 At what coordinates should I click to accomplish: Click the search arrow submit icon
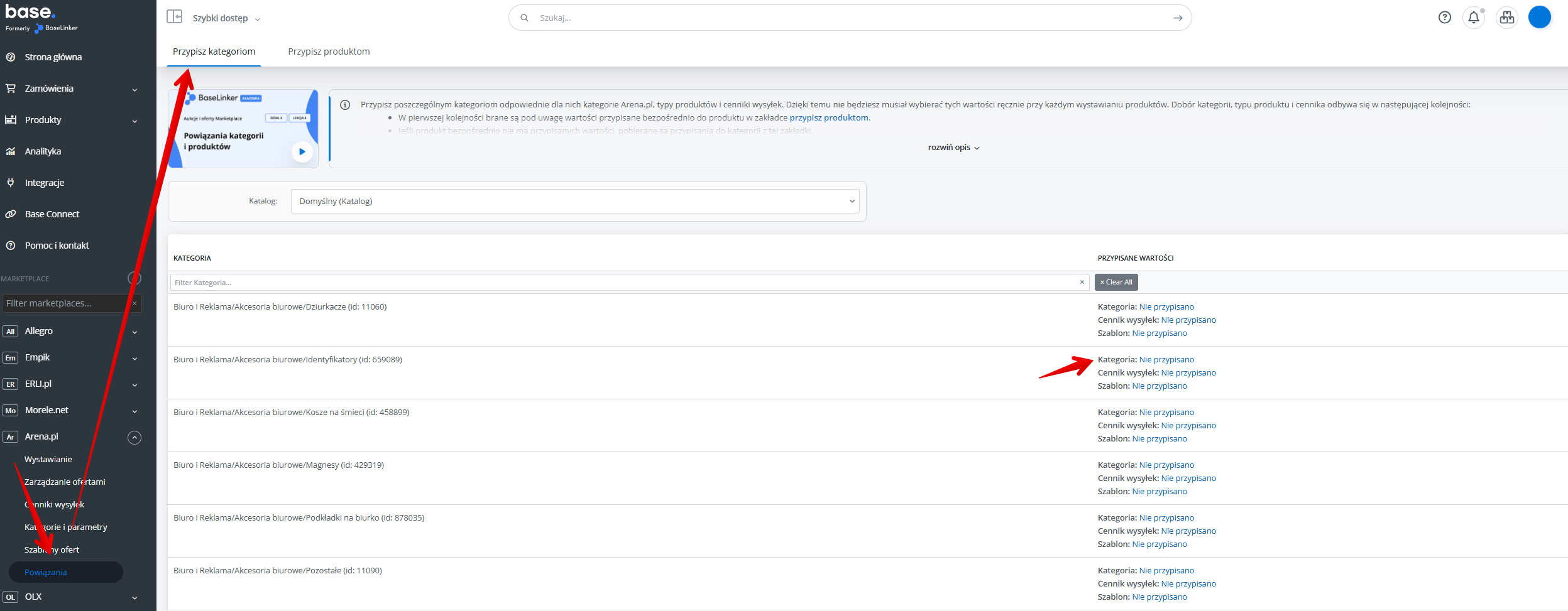click(x=1177, y=18)
